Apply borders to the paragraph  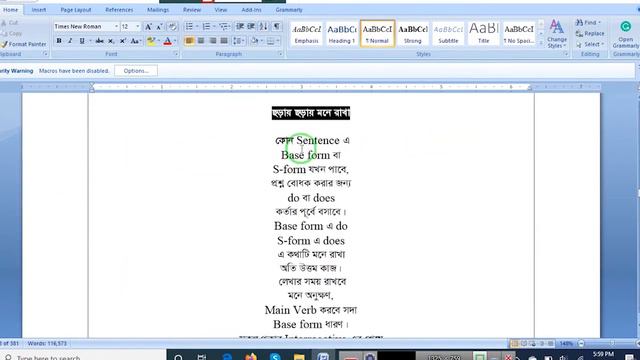tap(271, 41)
